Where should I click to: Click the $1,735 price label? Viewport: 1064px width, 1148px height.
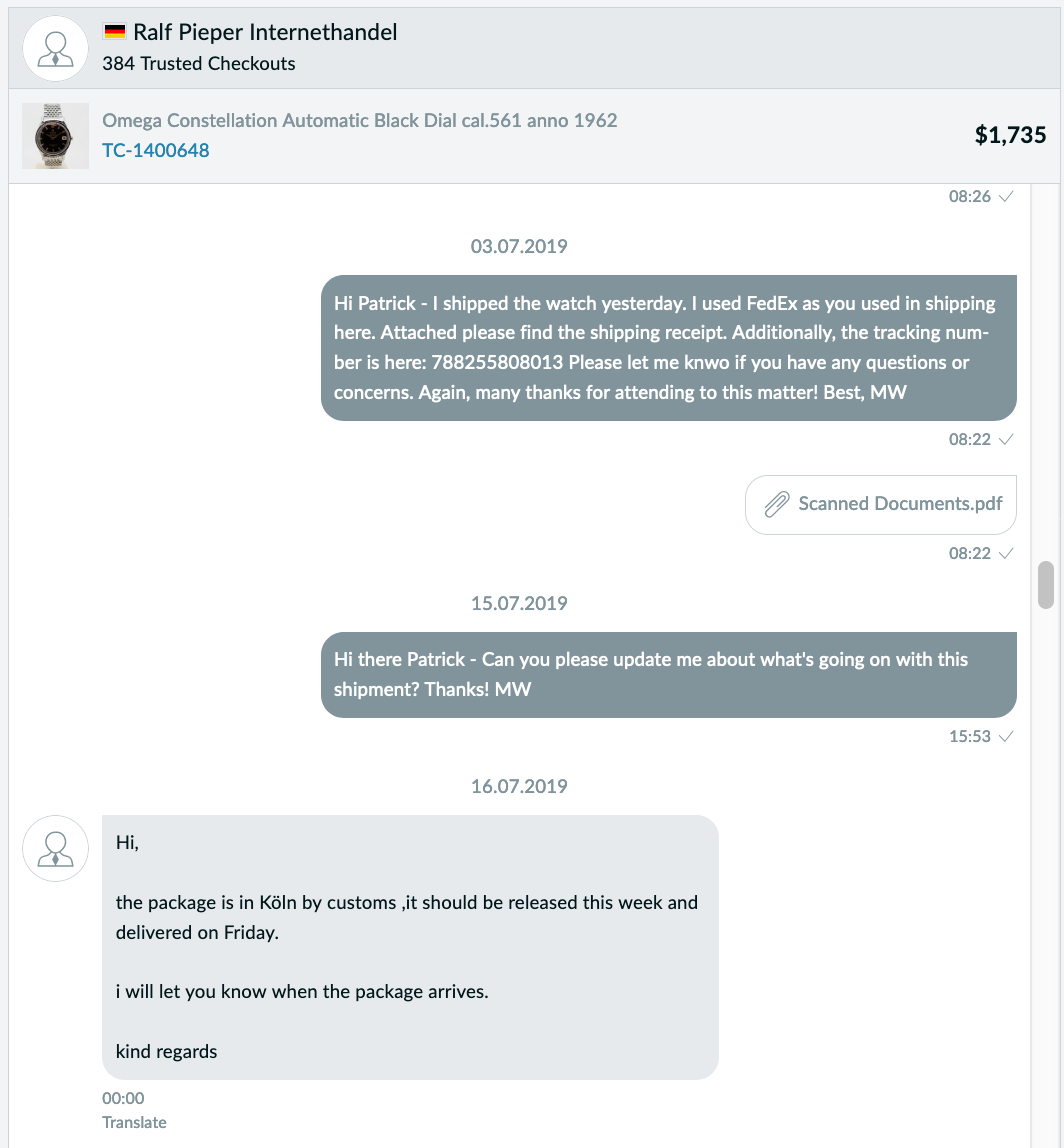[x=1011, y=135]
